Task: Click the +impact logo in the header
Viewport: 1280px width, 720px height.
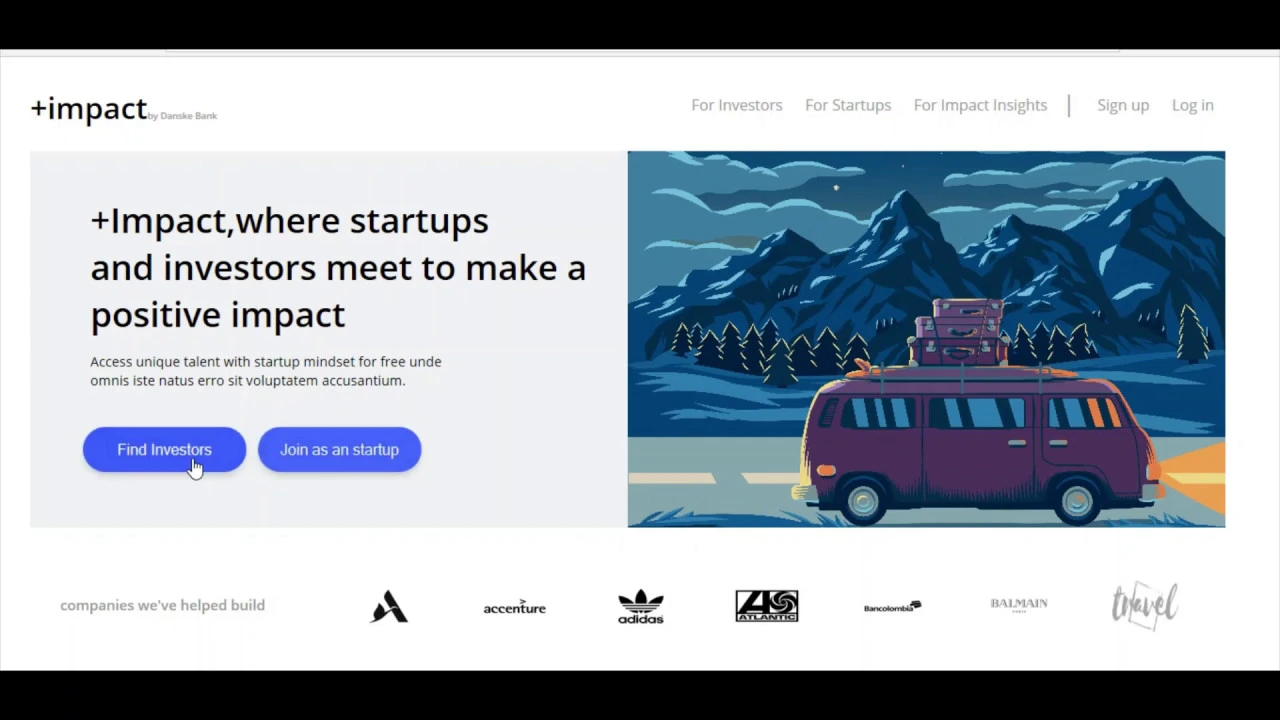Action: pyautogui.click(x=89, y=108)
